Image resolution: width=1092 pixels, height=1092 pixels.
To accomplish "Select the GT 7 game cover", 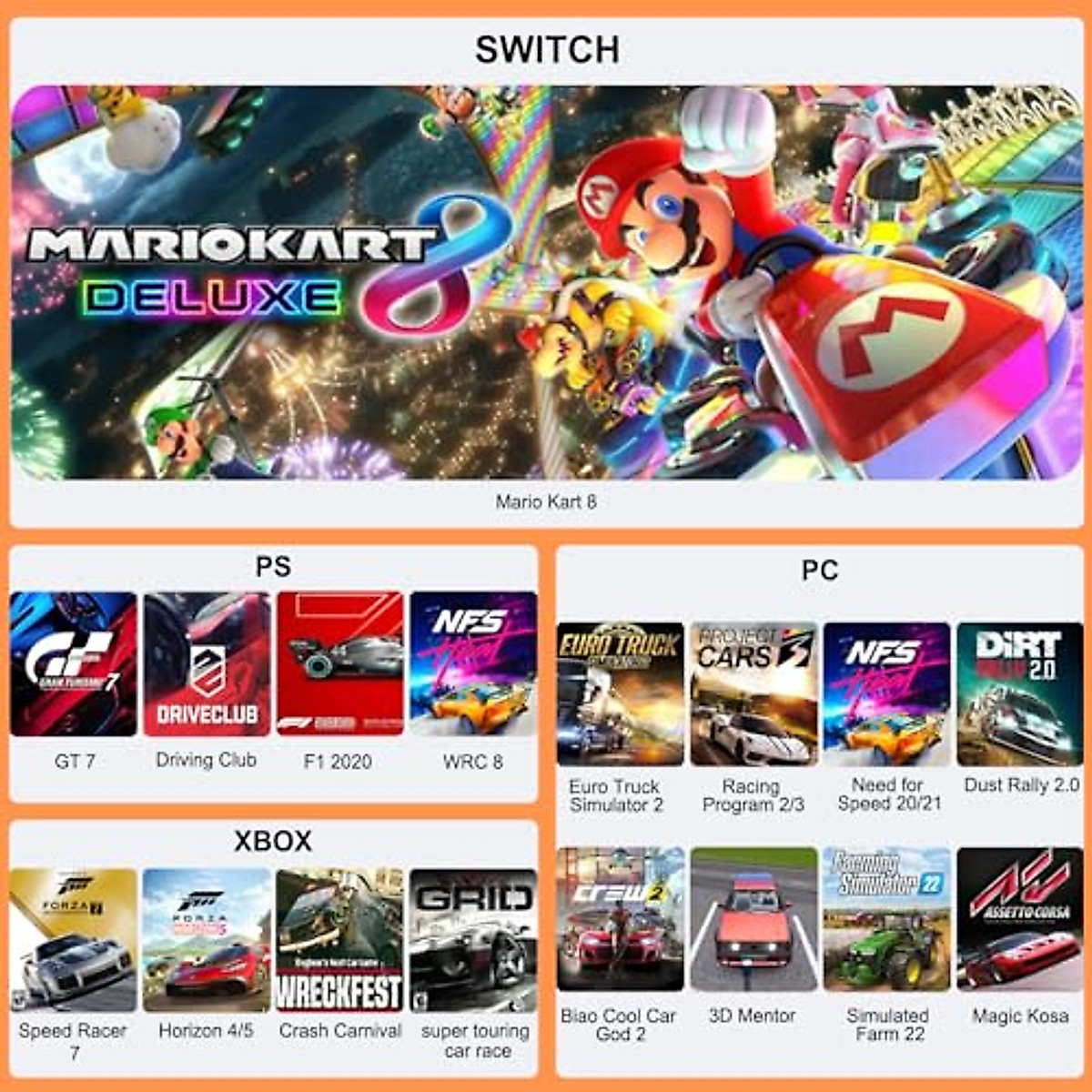I will (x=74, y=664).
